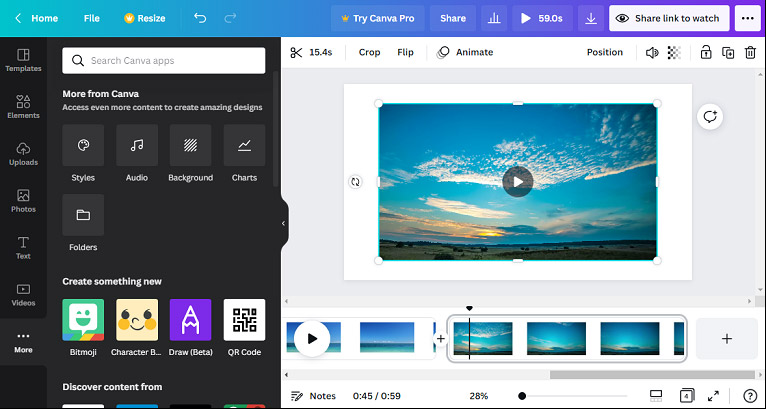This screenshot has height=409, width=766.
Task: Click the 28% zoom level
Action: click(479, 396)
